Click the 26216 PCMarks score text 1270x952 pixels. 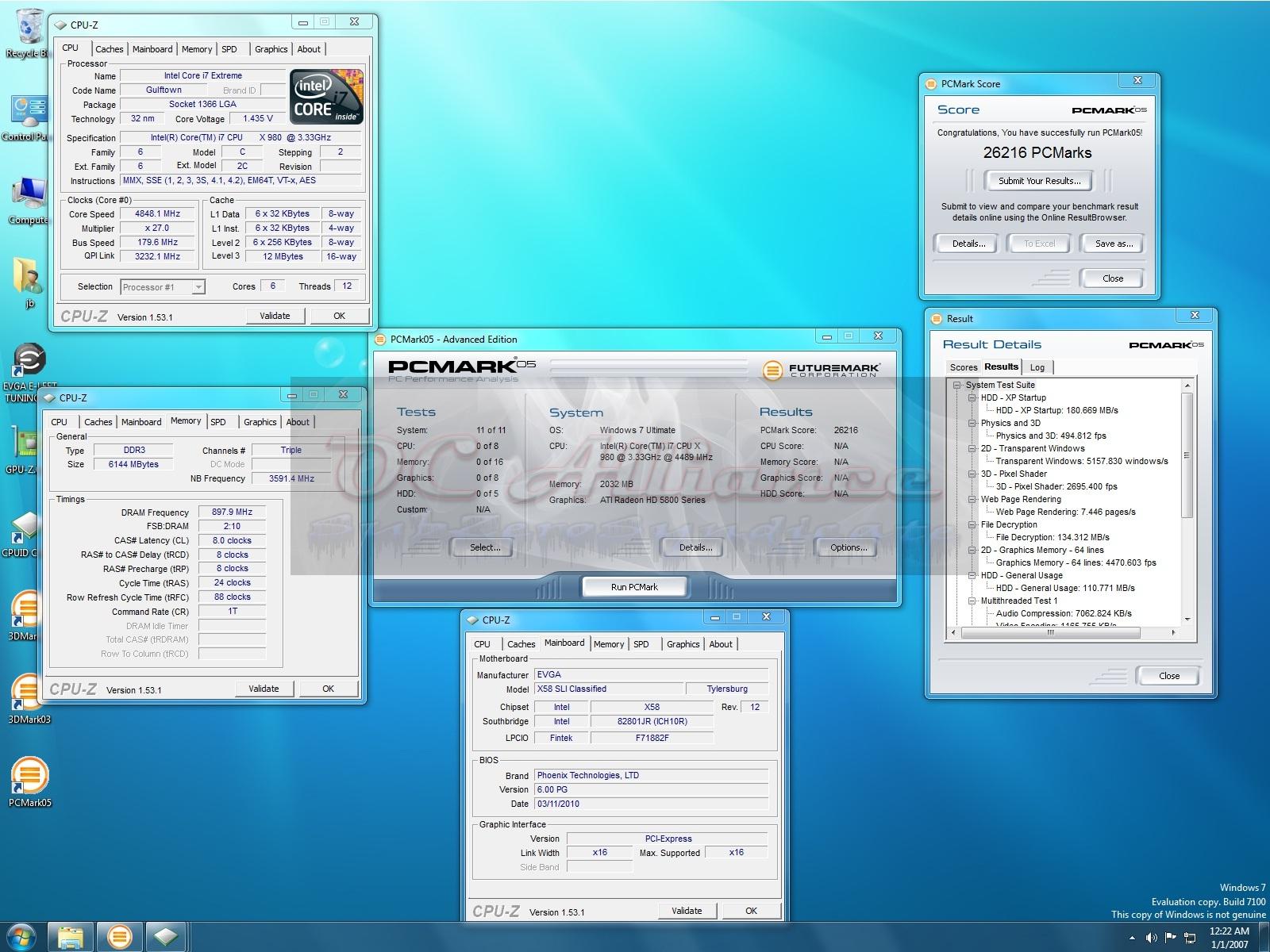[1037, 153]
